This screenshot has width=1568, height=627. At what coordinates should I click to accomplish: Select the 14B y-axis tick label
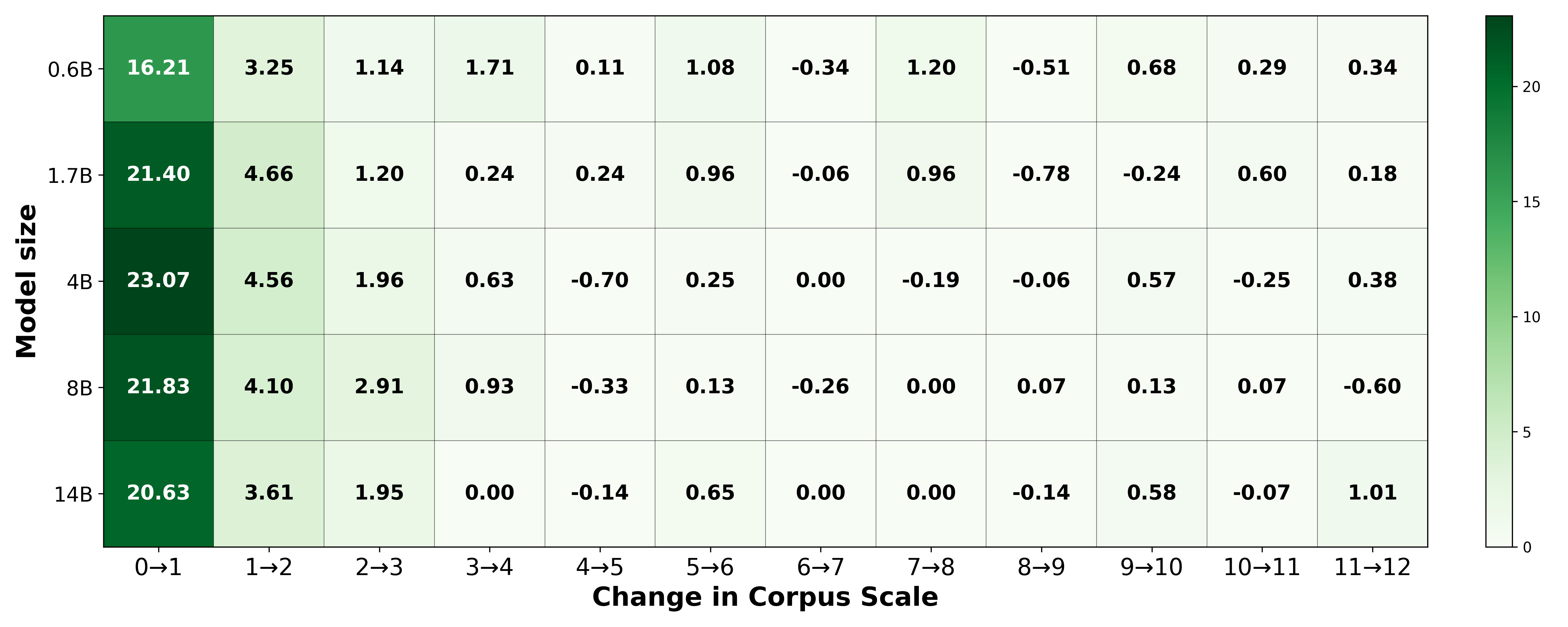73,495
